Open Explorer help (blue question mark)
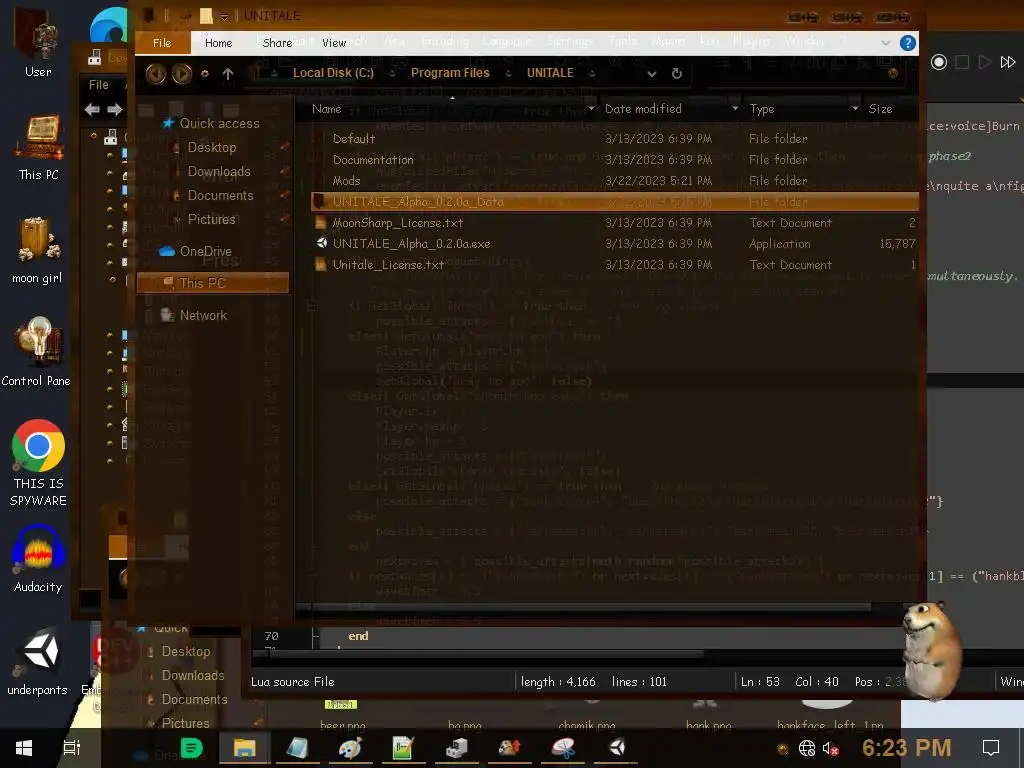This screenshot has width=1024, height=768. 907,43
